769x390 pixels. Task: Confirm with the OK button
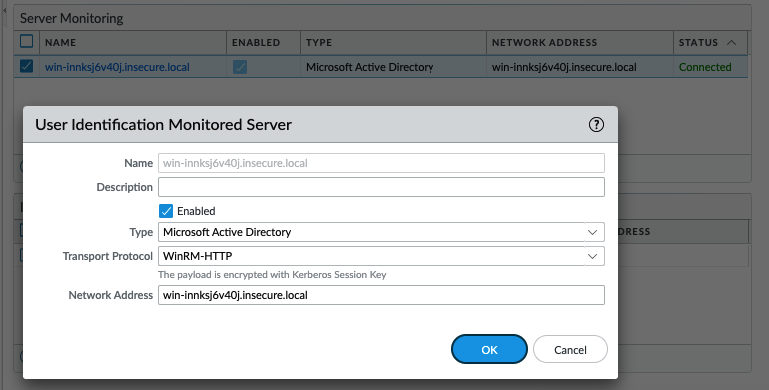coord(489,349)
